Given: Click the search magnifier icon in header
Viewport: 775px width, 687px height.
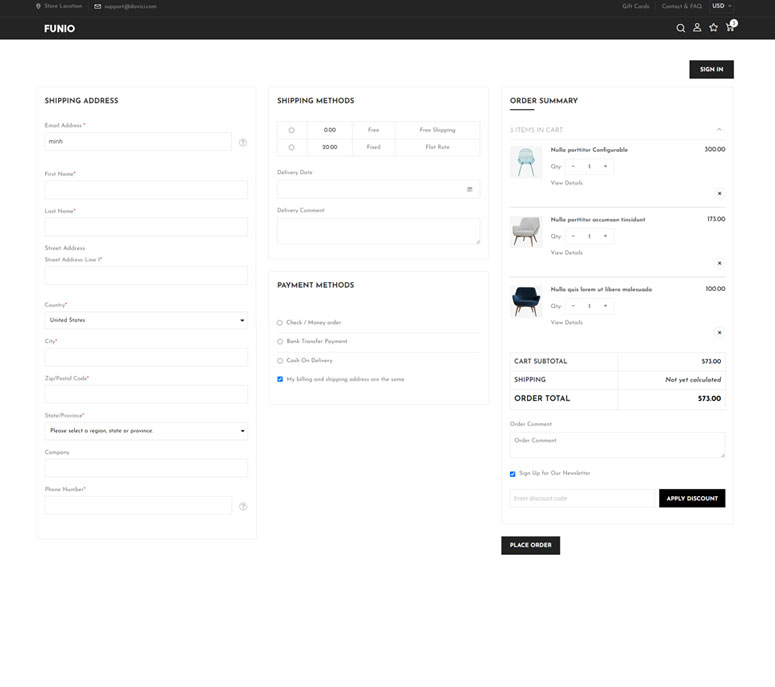Looking at the screenshot, I should (681, 28).
